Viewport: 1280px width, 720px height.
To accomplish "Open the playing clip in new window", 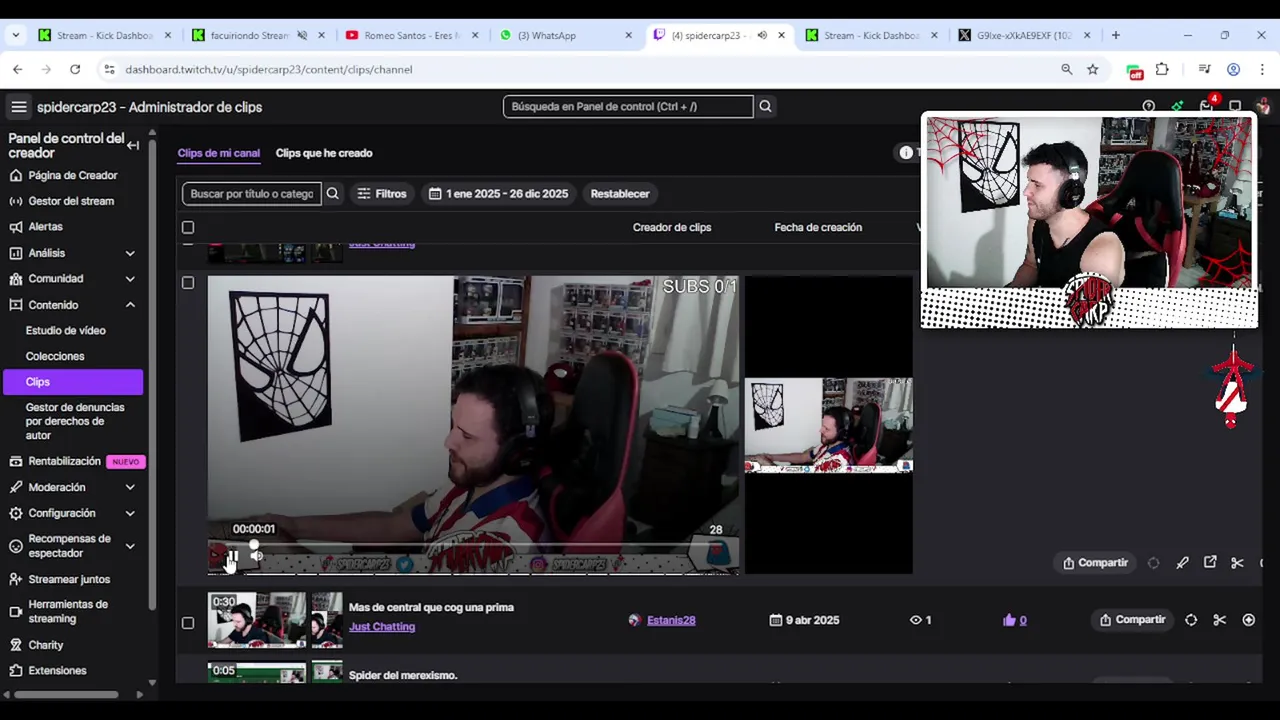I will pos(1210,563).
